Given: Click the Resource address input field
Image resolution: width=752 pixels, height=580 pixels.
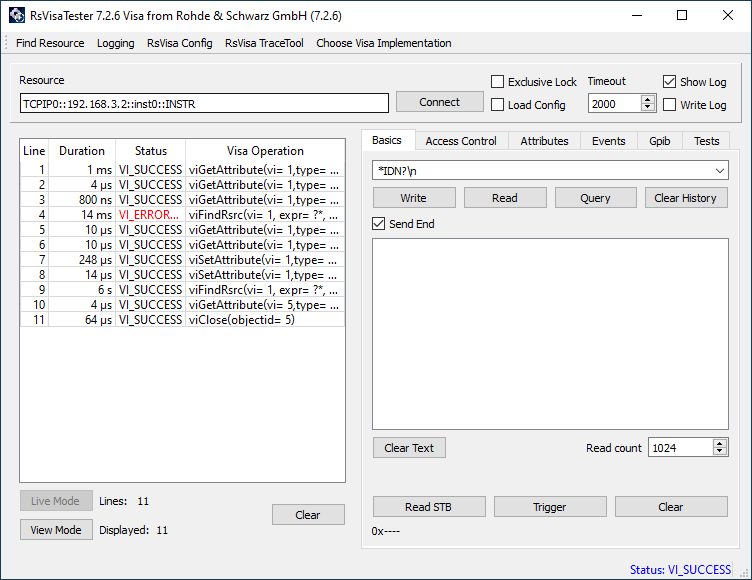Looking at the screenshot, I should click(x=204, y=104).
